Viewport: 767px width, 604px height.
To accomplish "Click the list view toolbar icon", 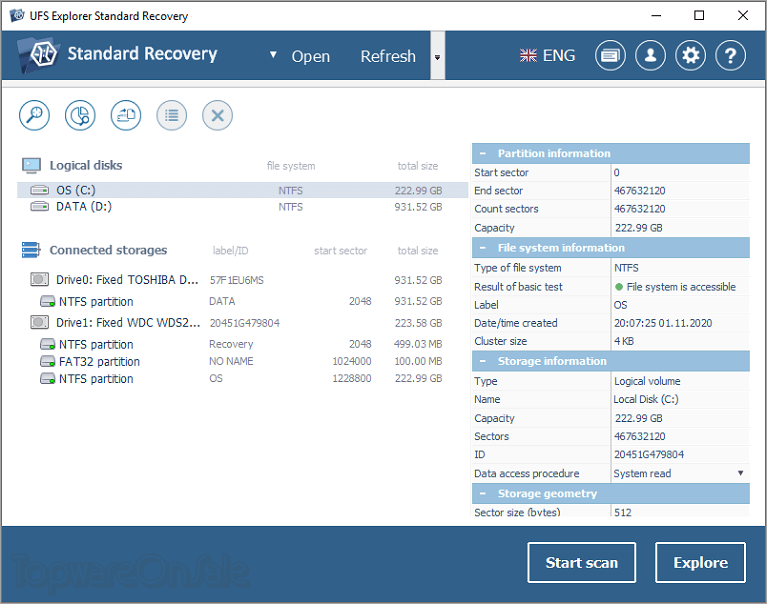I will (x=172, y=115).
